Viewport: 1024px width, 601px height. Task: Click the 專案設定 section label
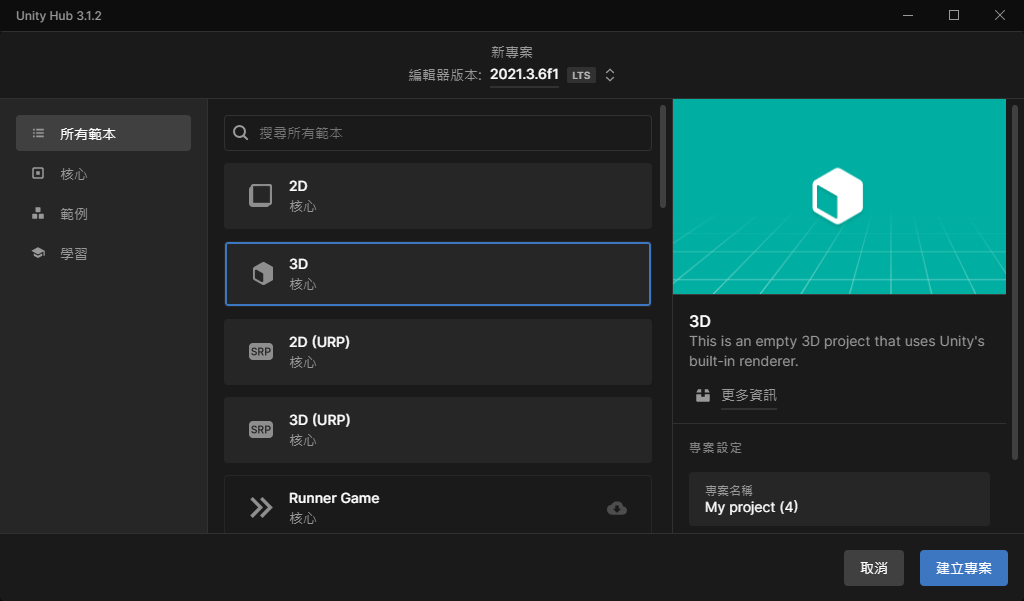[x=716, y=447]
